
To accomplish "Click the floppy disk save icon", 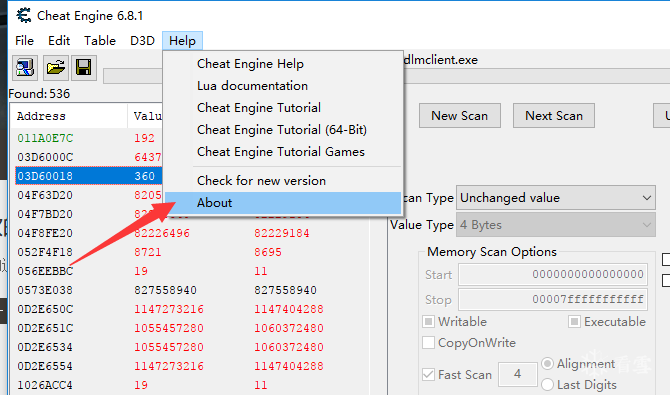I will (x=84, y=68).
